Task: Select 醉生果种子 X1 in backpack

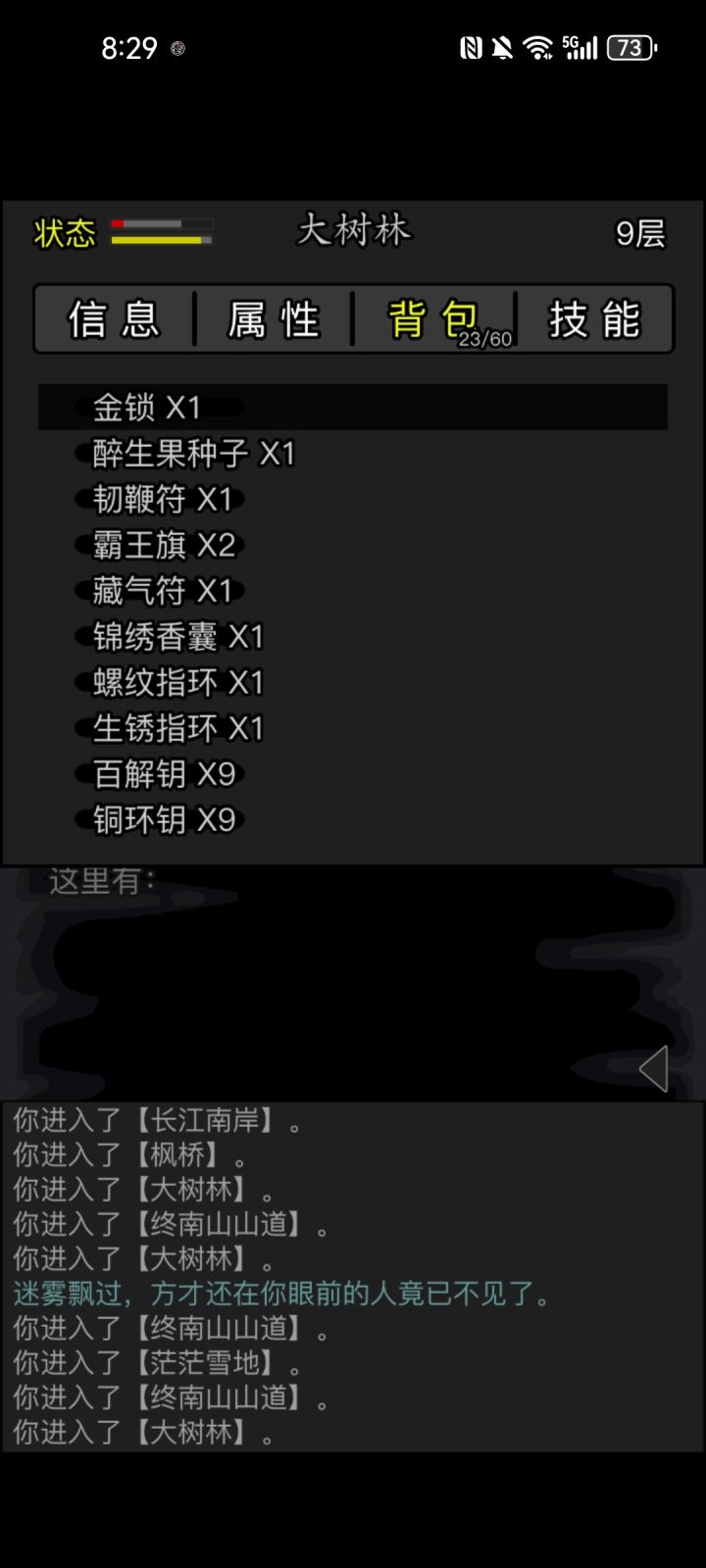Action: (x=353, y=453)
